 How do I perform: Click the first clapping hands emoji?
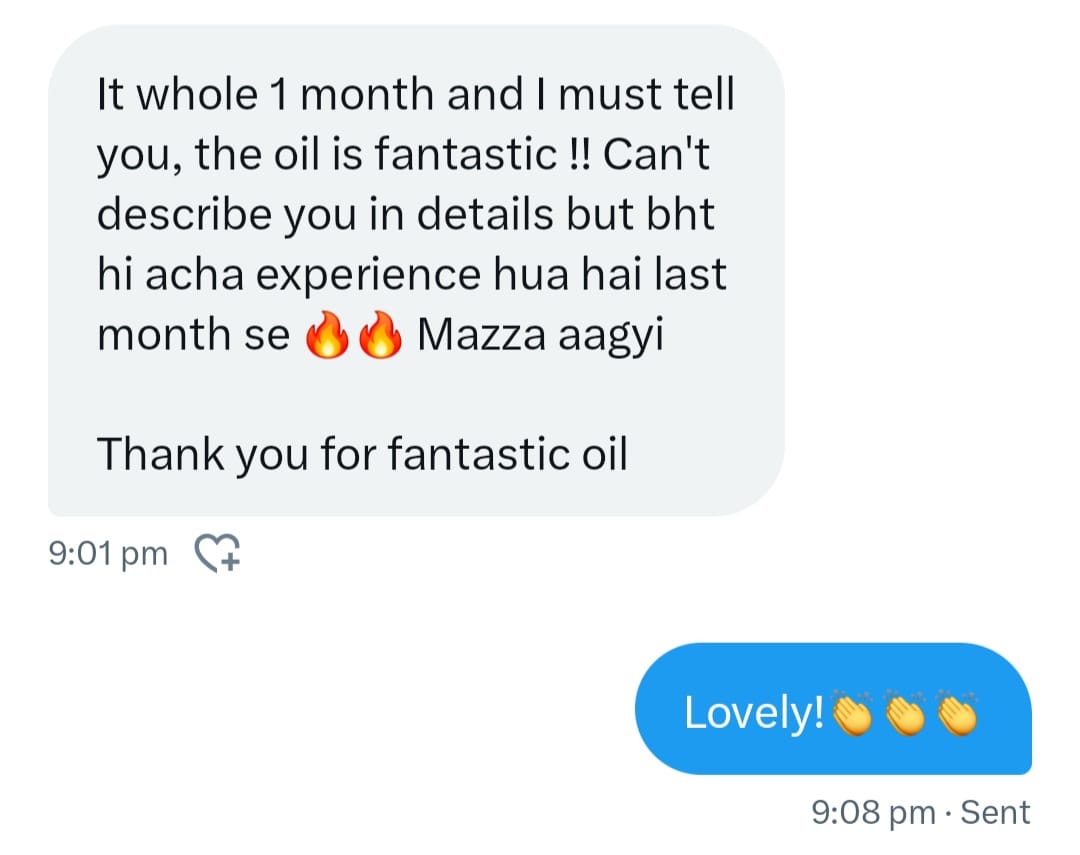853,712
